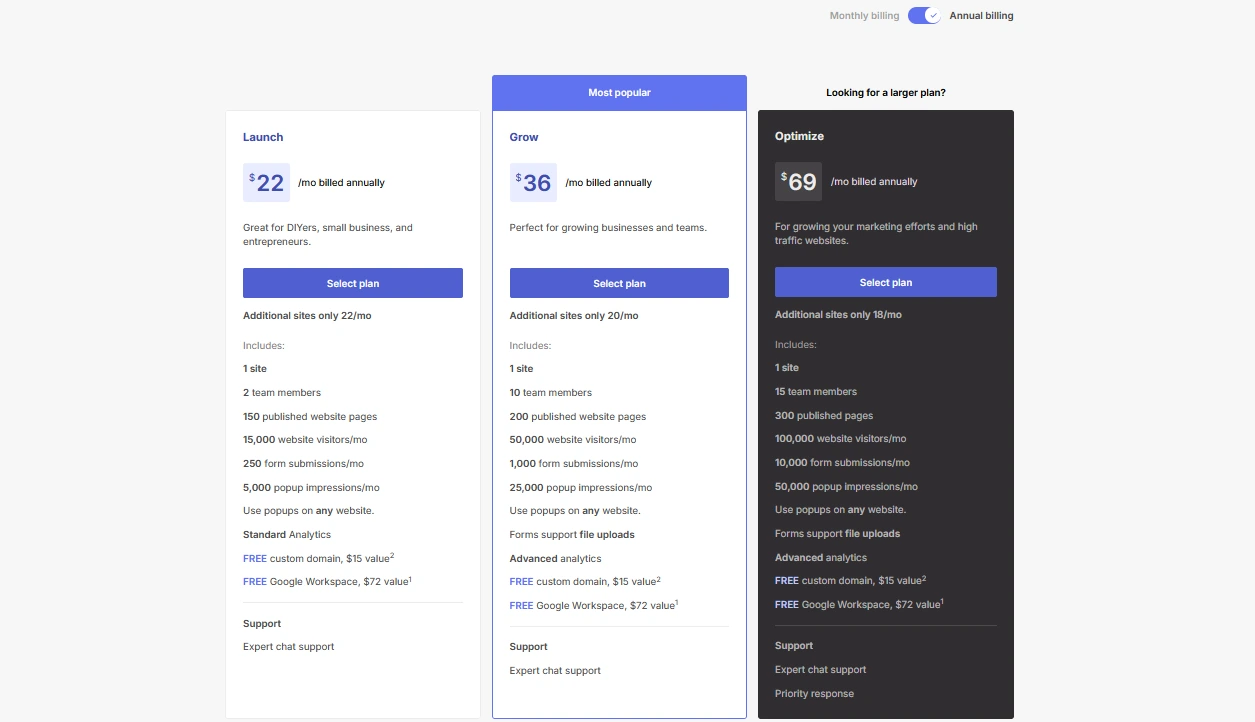
Task: Click 250 form submissions/mo
Action: pos(303,464)
